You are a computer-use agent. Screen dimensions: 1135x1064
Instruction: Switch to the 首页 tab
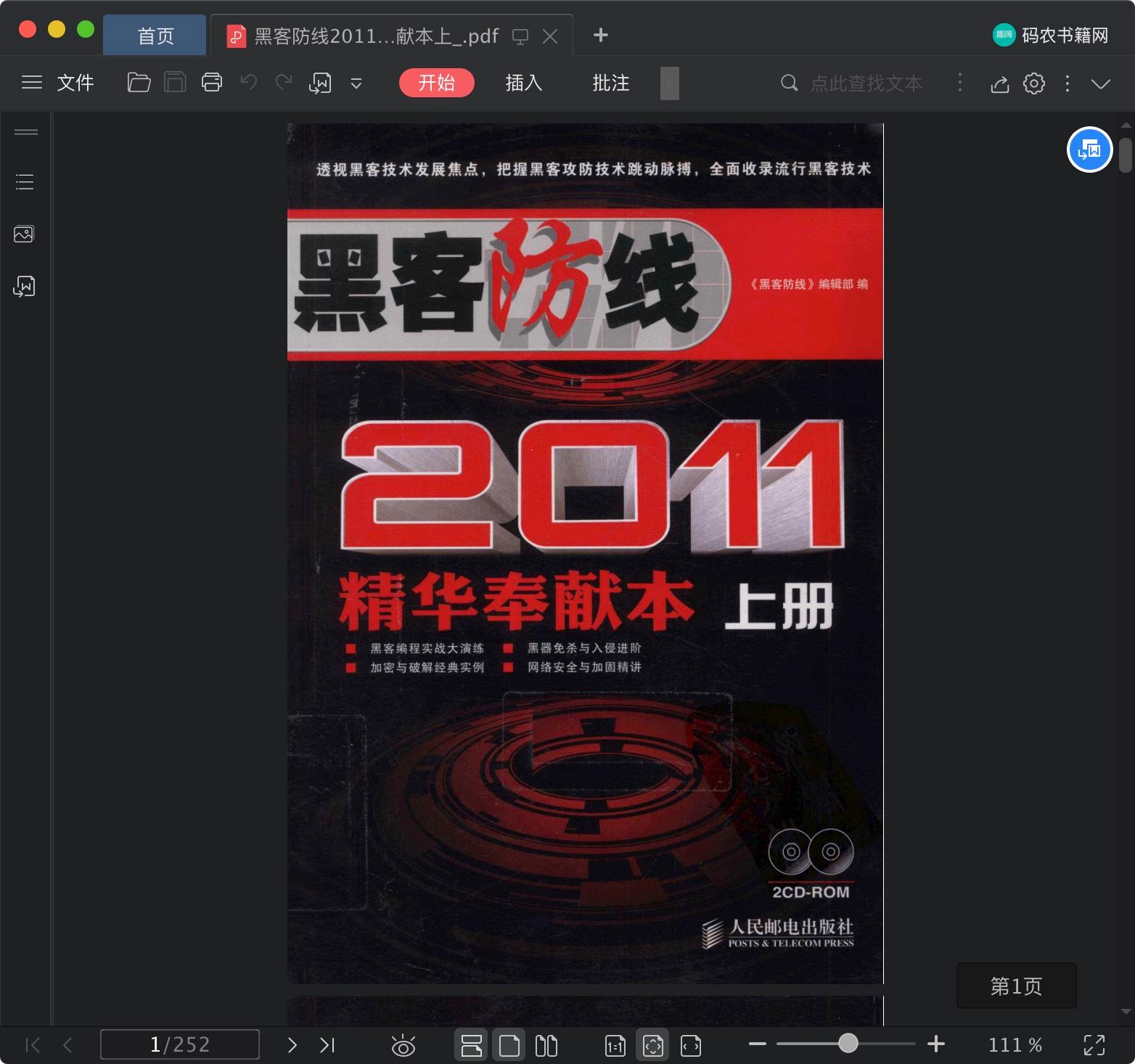tap(155, 36)
